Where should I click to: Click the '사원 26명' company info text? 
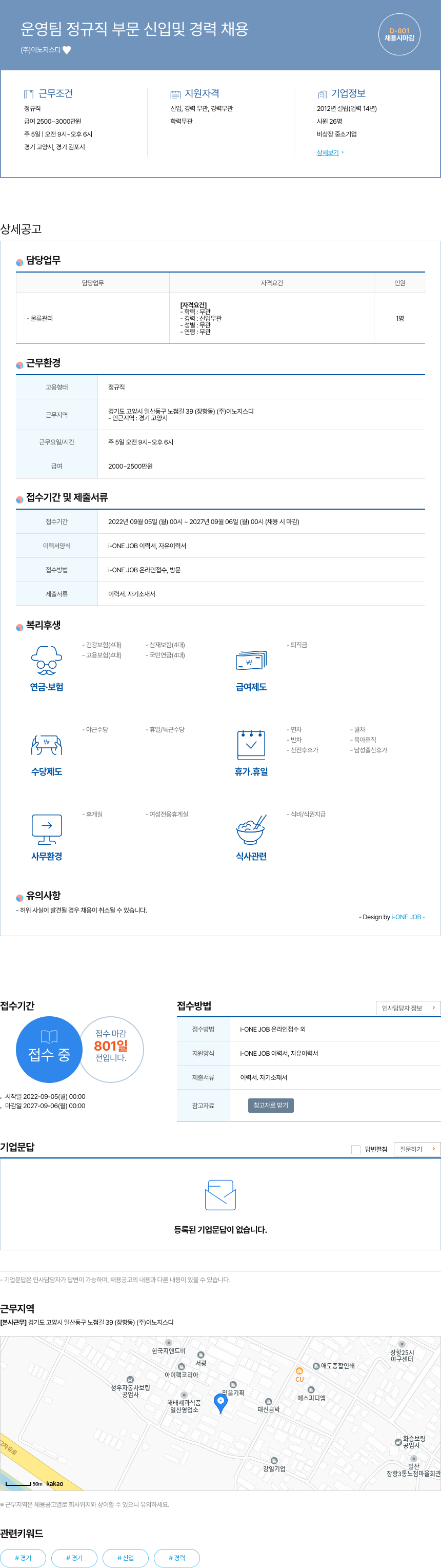click(329, 121)
